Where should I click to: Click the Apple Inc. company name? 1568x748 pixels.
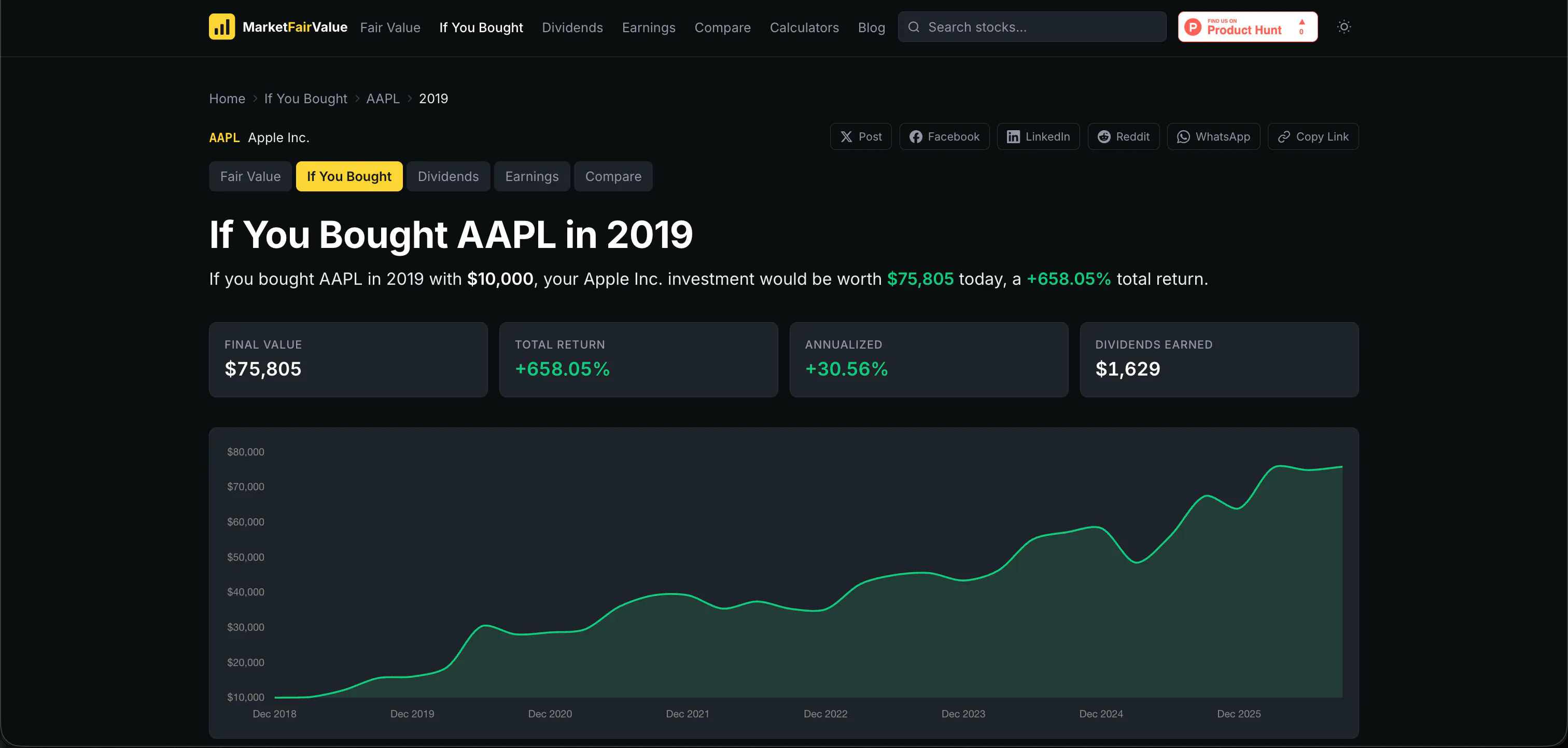pos(278,137)
